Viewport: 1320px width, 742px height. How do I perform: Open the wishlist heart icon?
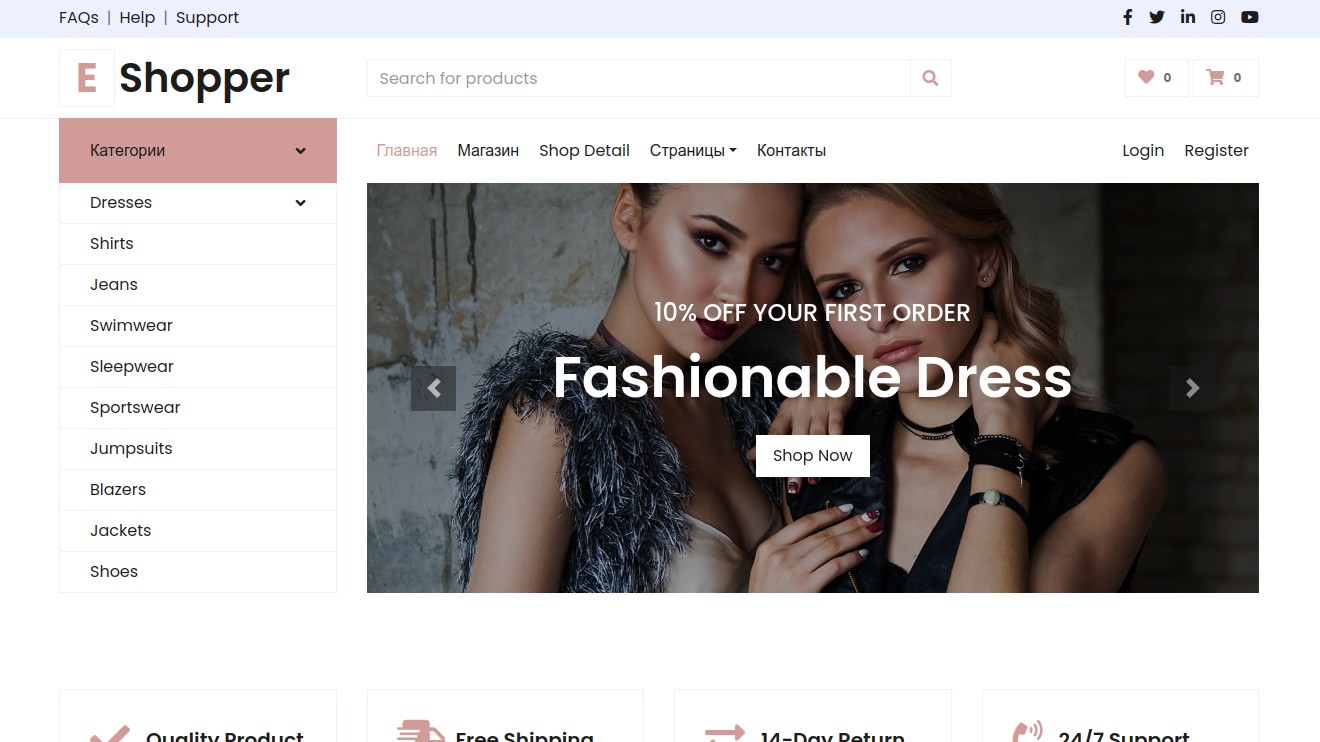pos(1157,78)
